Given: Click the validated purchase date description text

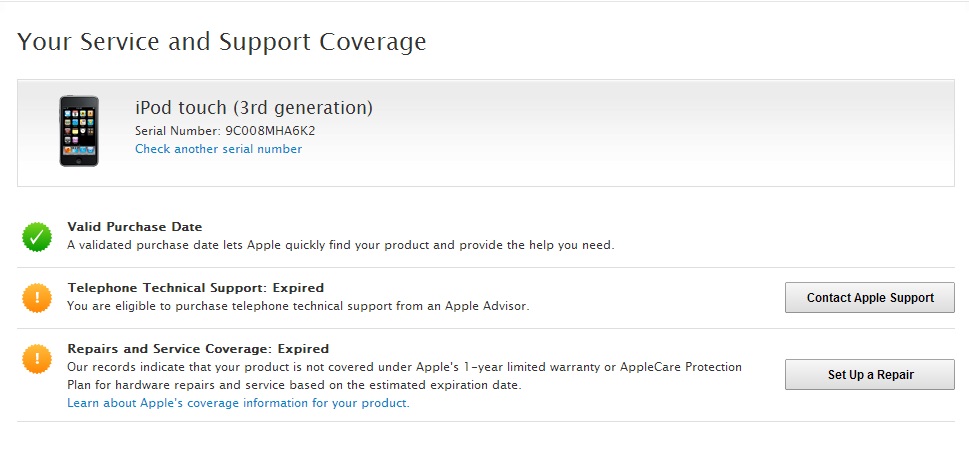Looking at the screenshot, I should 341,245.
